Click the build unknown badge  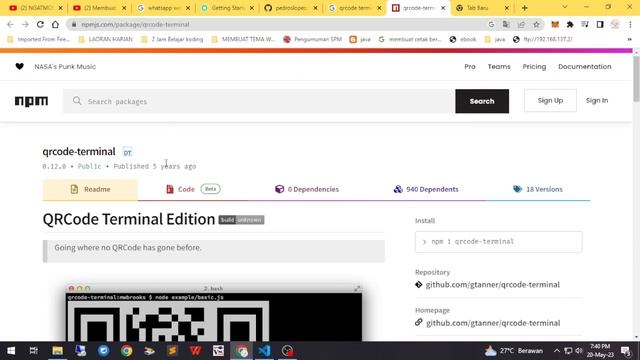[x=241, y=220]
